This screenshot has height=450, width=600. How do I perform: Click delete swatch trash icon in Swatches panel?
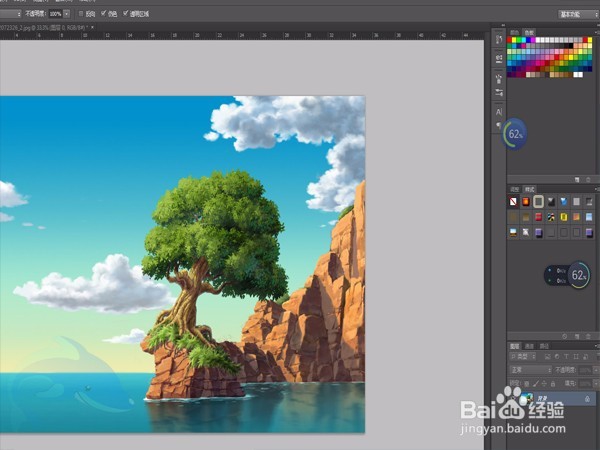pos(589,179)
